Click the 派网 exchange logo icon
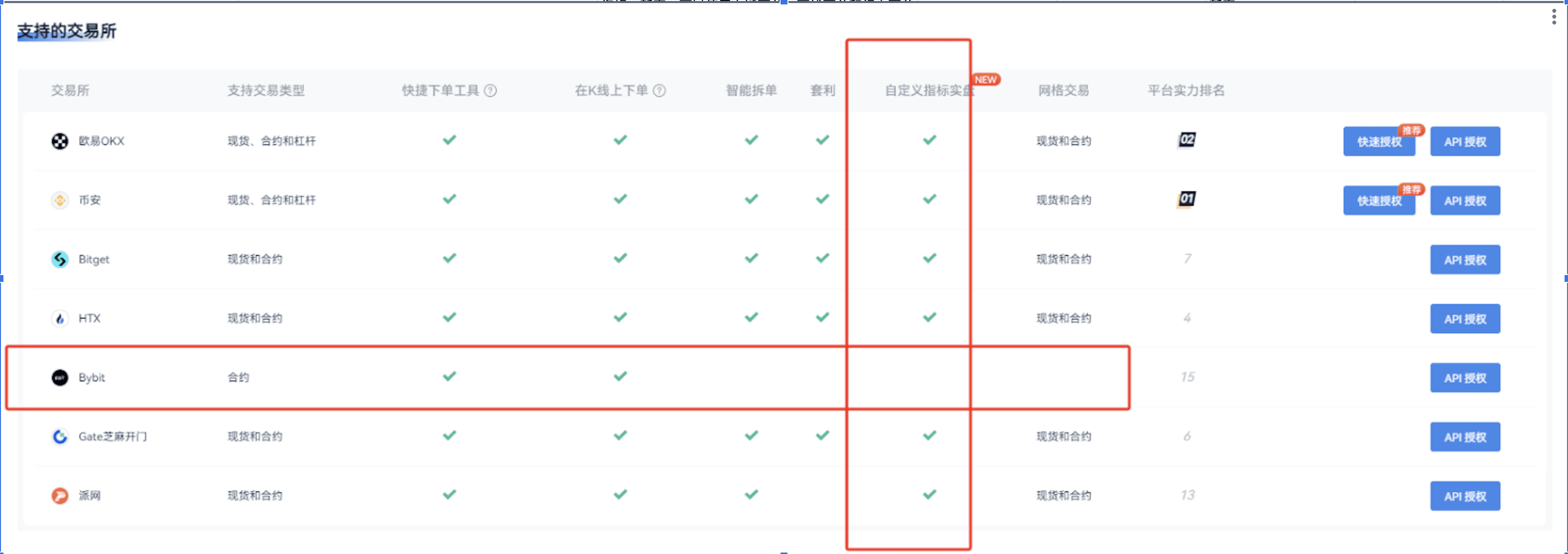1568x554 pixels. [60, 496]
